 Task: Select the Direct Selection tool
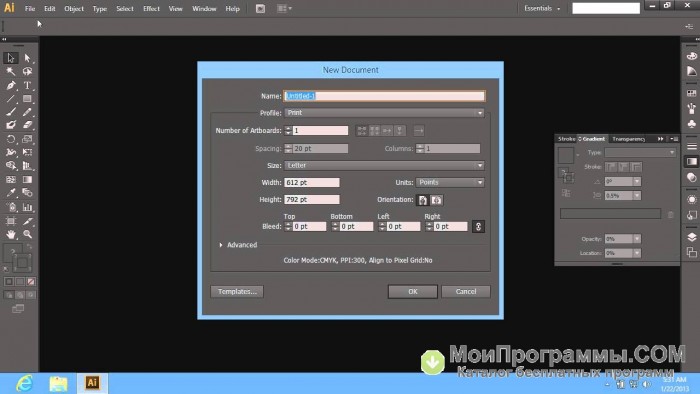(x=27, y=58)
